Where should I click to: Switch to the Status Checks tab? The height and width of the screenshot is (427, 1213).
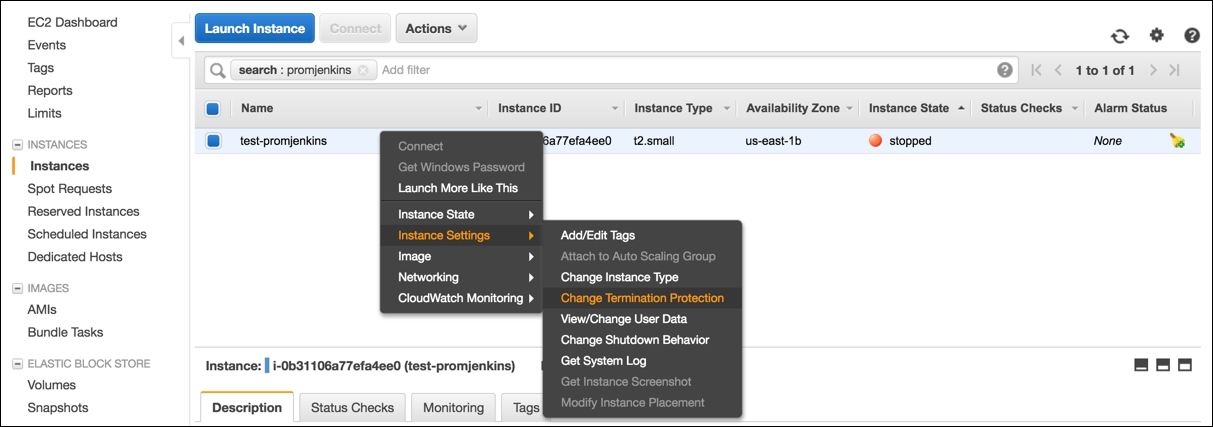click(x=353, y=407)
